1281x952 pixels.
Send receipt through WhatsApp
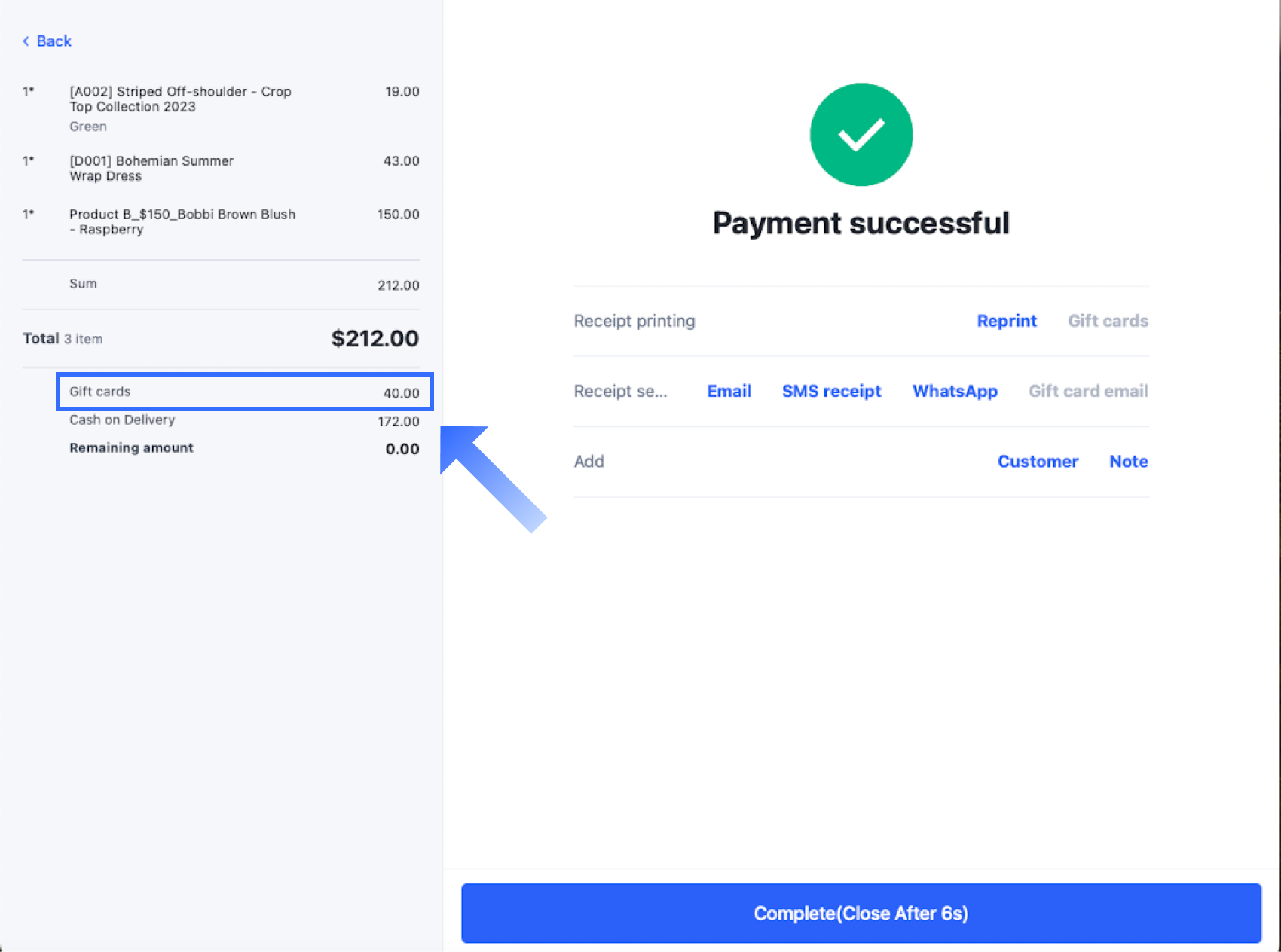[955, 391]
